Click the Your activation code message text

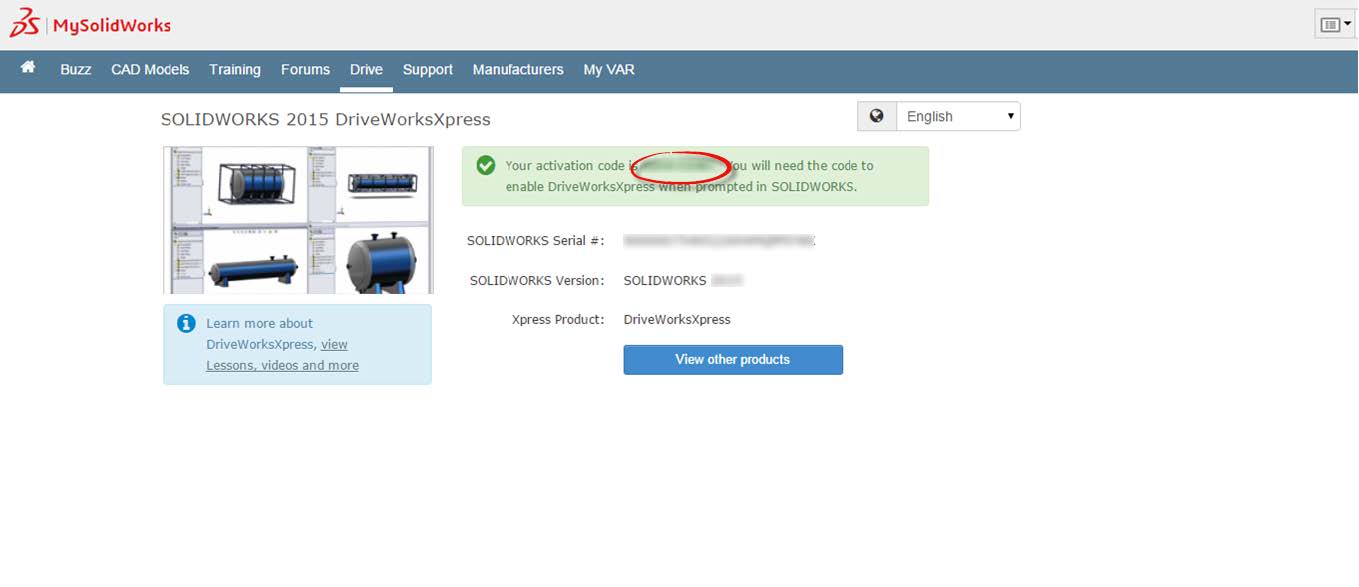[690, 176]
